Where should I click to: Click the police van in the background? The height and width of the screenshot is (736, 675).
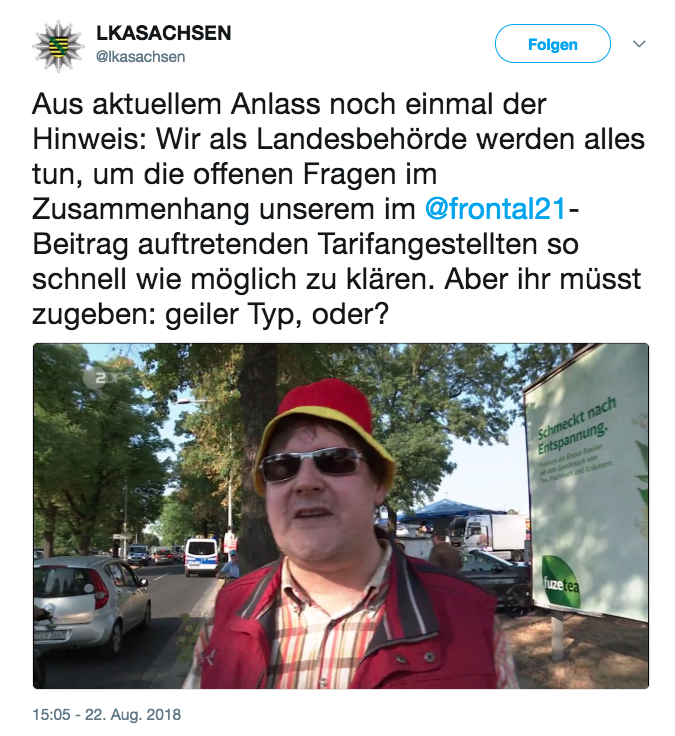(x=202, y=557)
